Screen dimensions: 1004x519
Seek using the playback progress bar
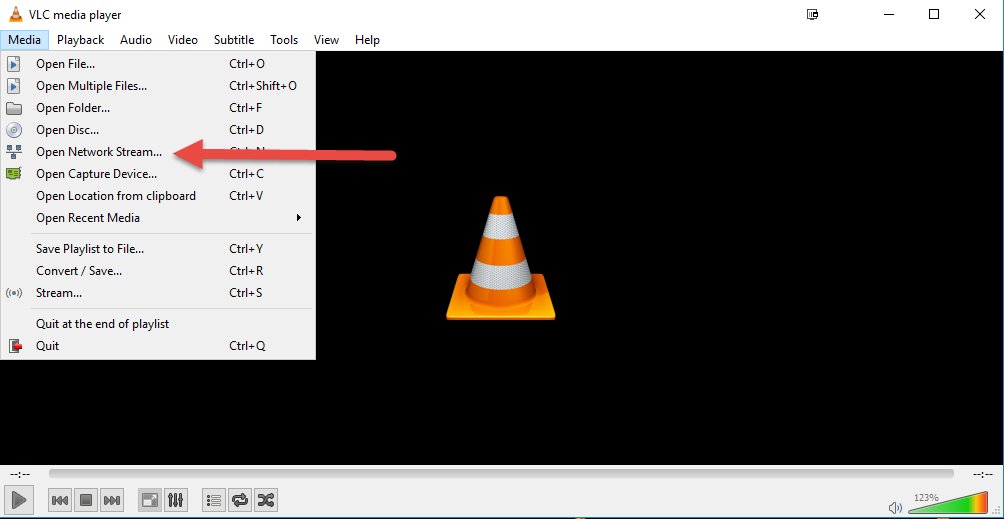tap(501, 474)
